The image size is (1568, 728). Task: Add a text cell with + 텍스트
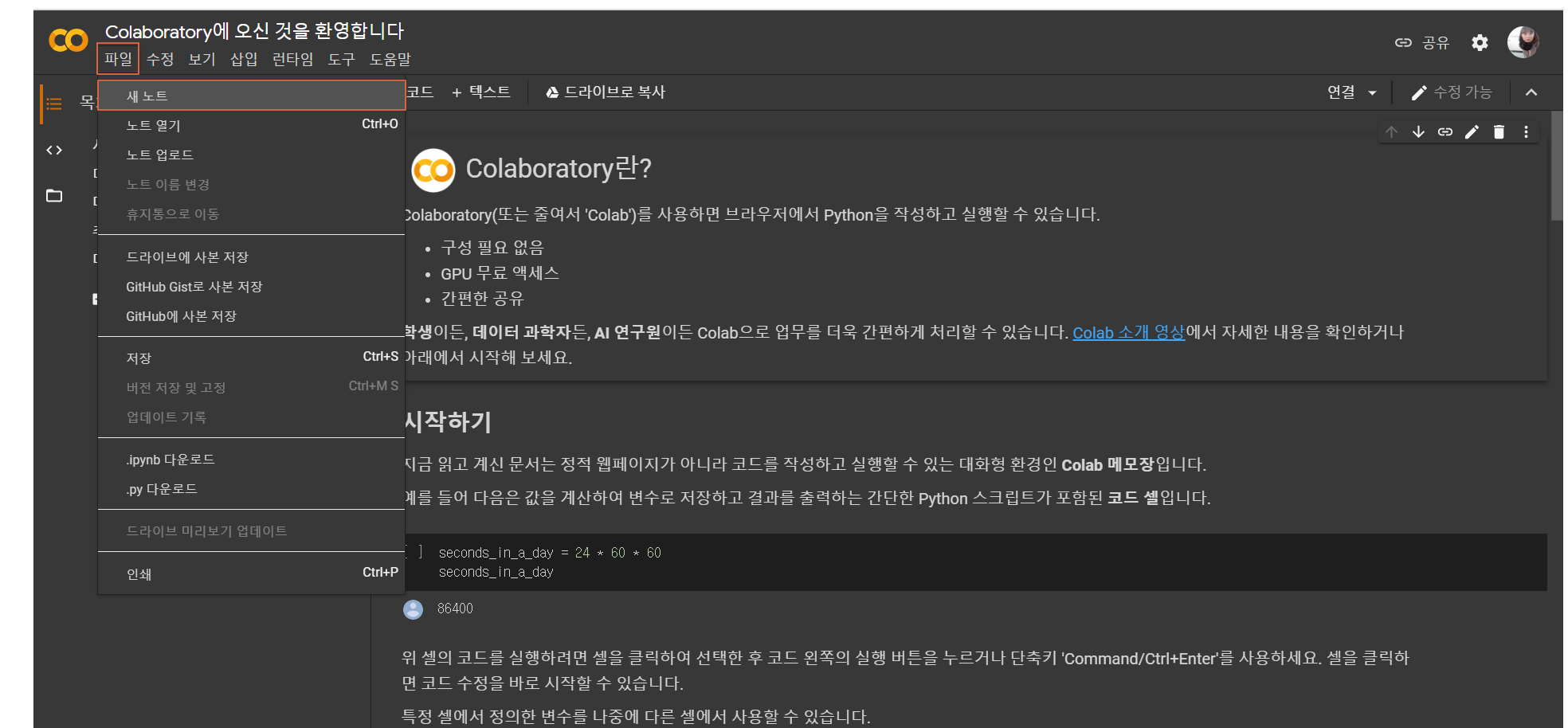[x=481, y=92]
